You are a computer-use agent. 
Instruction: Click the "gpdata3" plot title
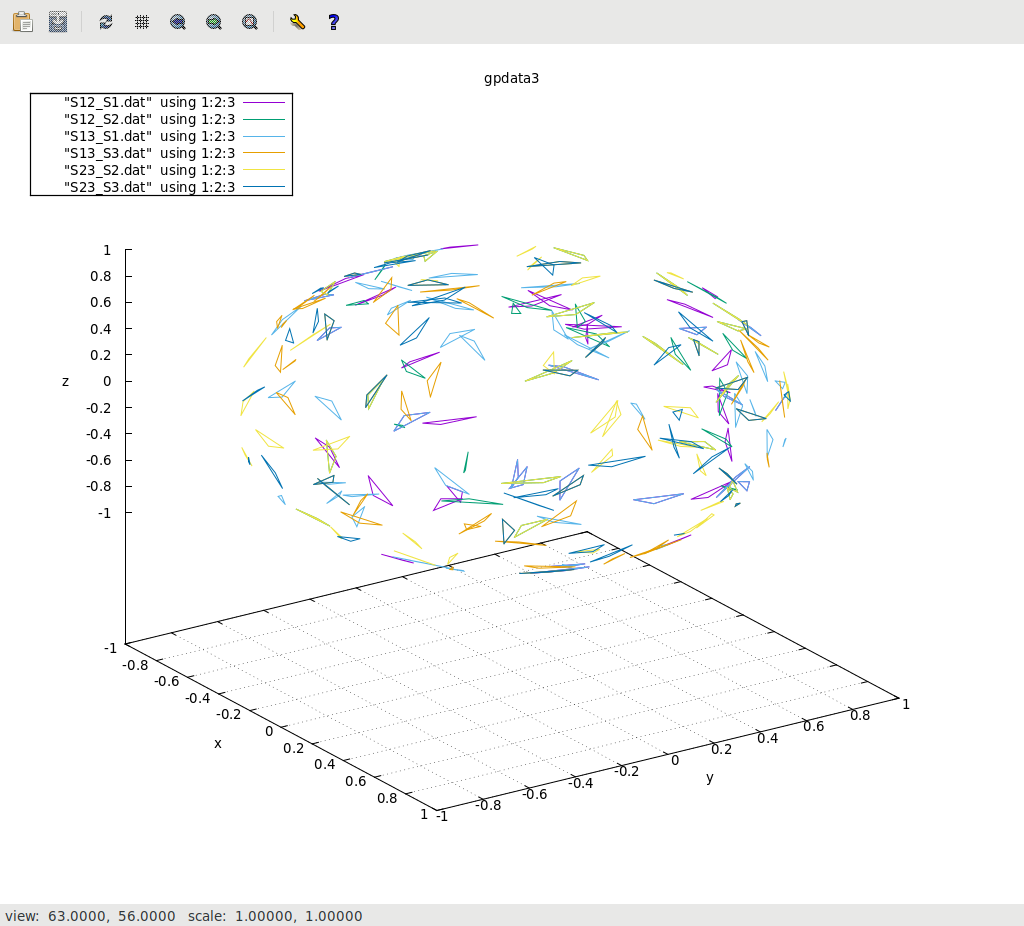point(512,78)
